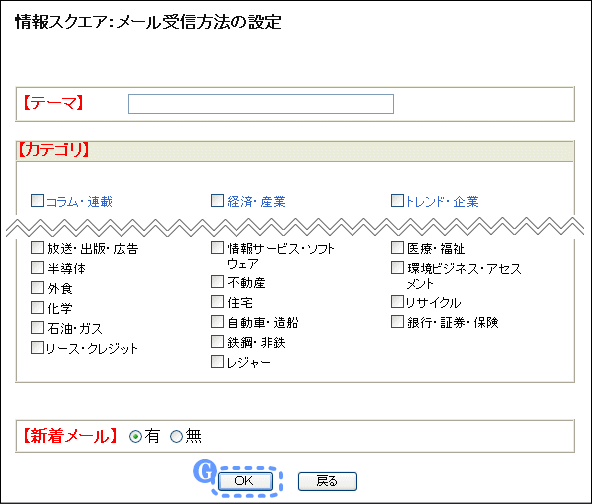This screenshot has height=504, width=592.
Task: Click the OK button
Action: click(x=245, y=481)
